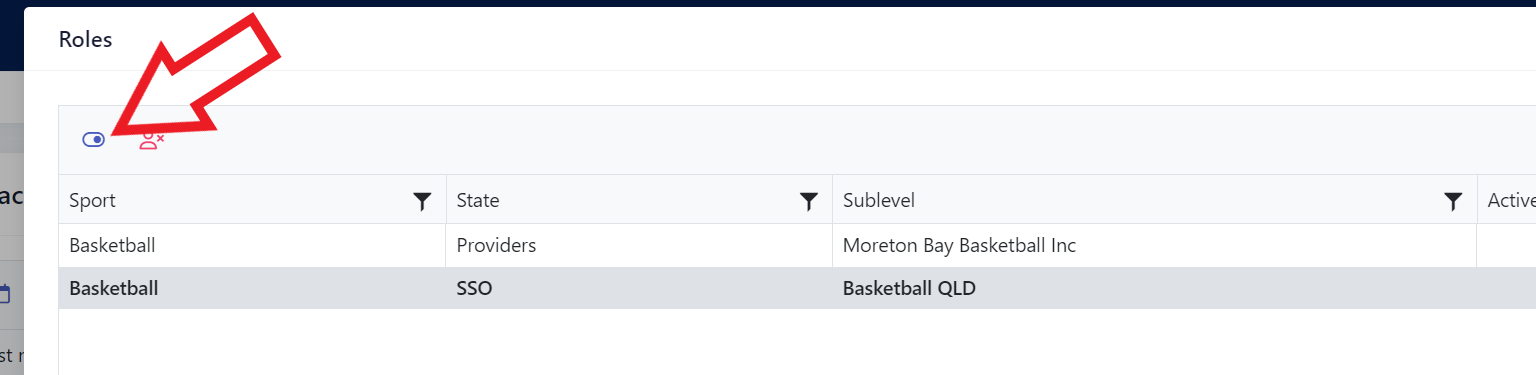Click the empty grid area below the rows

point(797,342)
